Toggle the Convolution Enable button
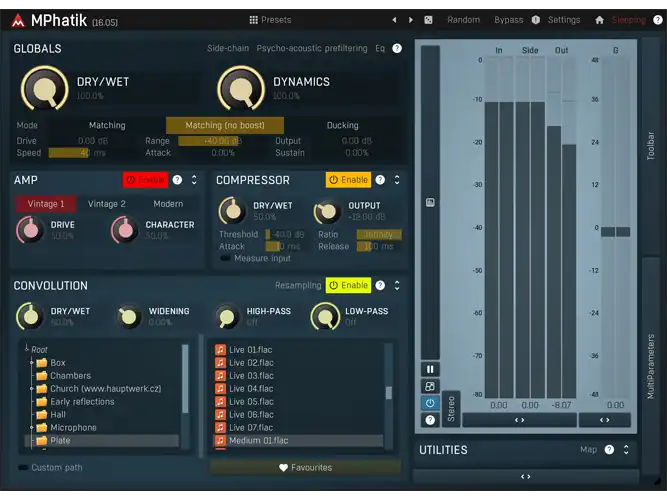 pyautogui.click(x=348, y=285)
